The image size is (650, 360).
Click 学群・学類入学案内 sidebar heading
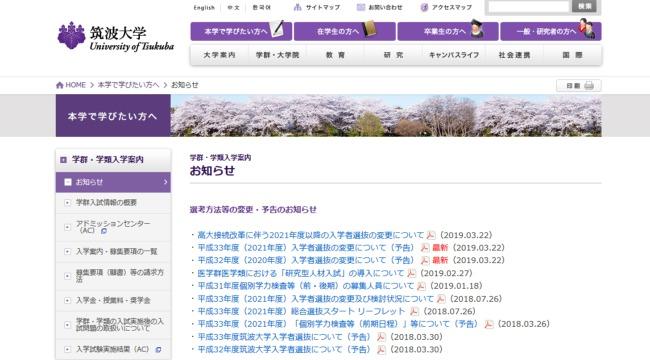108,159
